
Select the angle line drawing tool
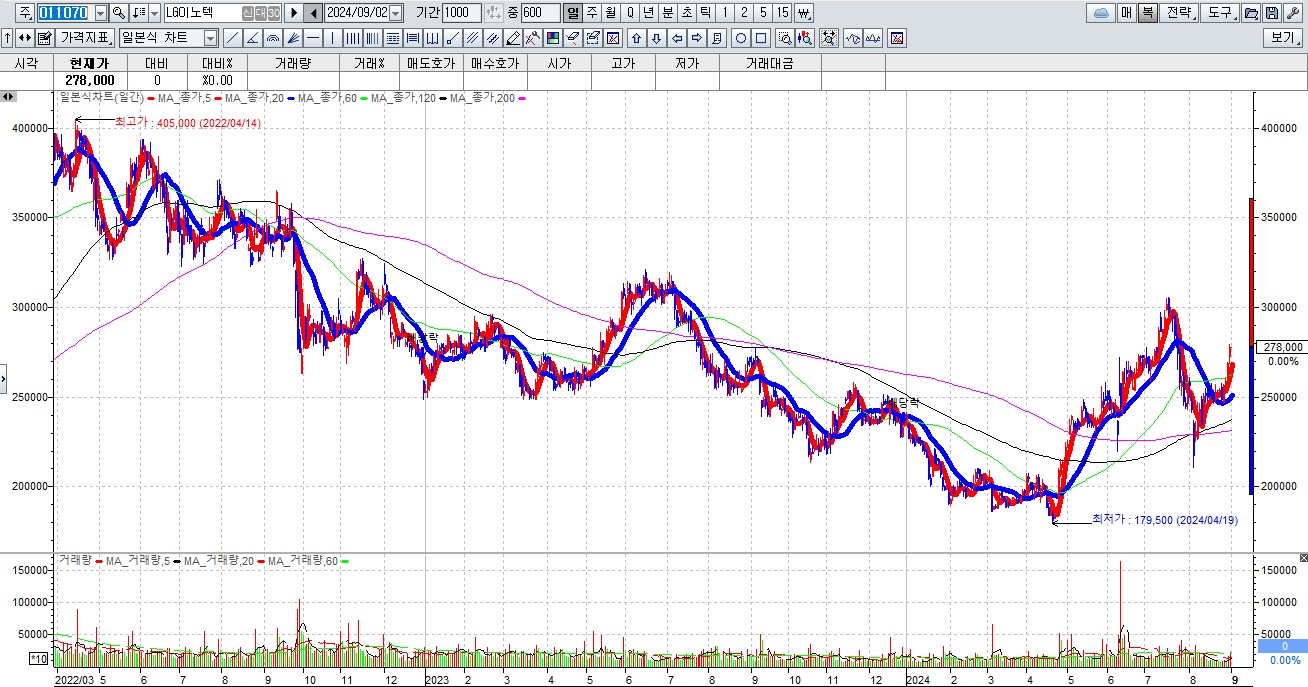click(x=252, y=38)
